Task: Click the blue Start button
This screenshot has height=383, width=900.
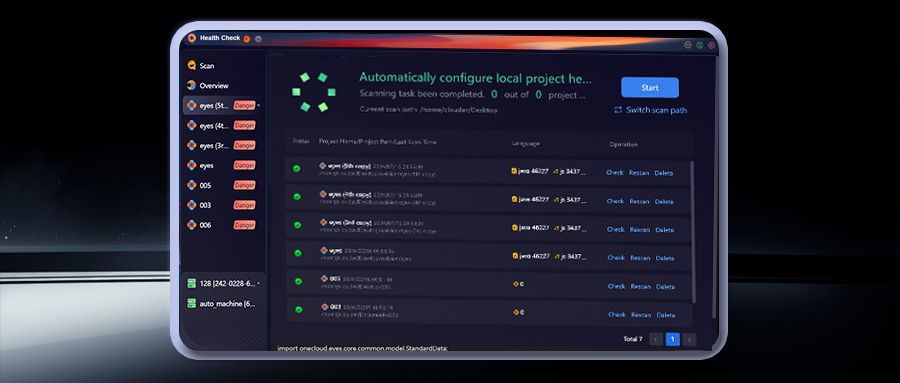Action: click(x=650, y=88)
